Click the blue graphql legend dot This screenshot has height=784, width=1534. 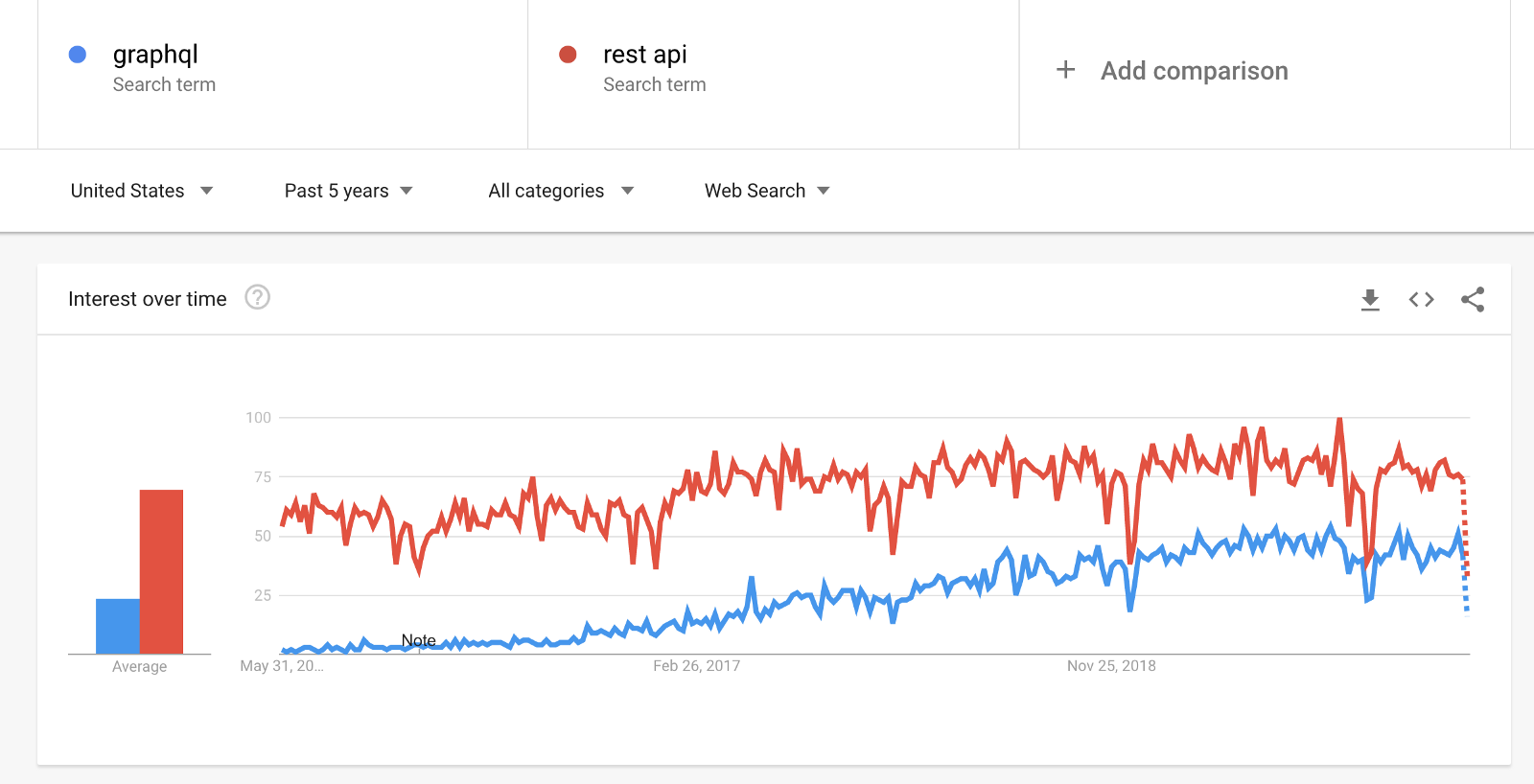pos(77,55)
